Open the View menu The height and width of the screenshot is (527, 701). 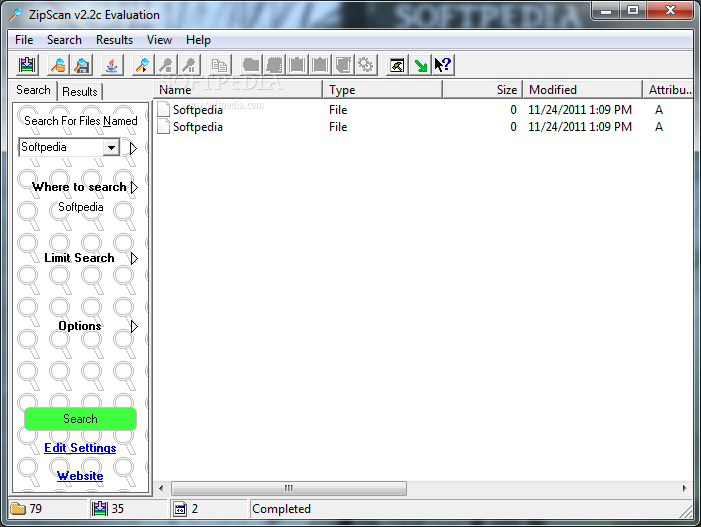tap(159, 40)
